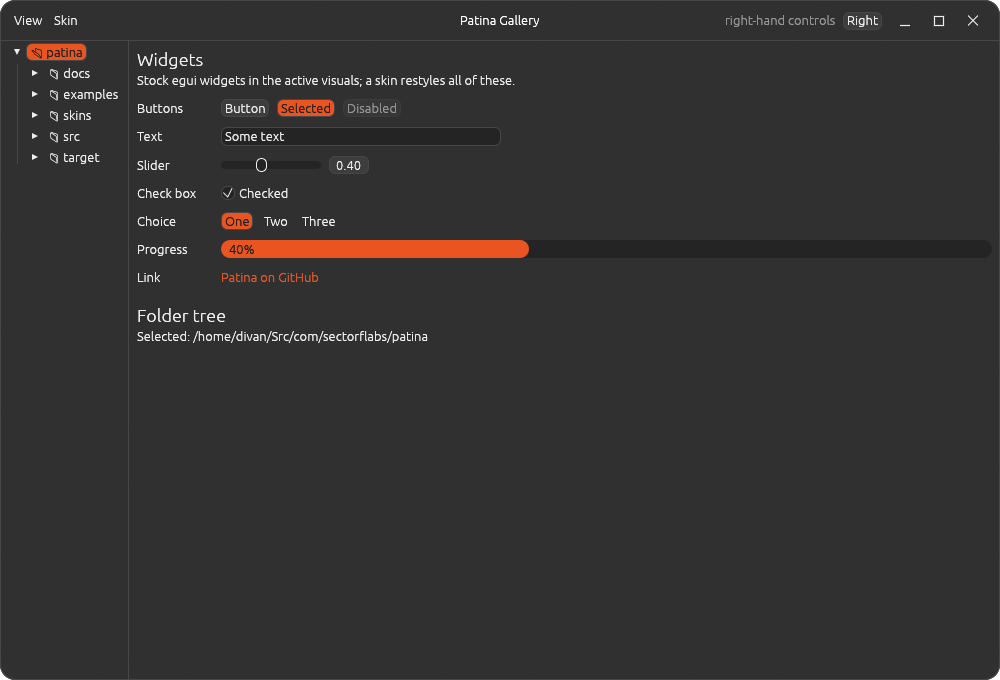
Task: Click the Widgets heading
Action: 170,60
